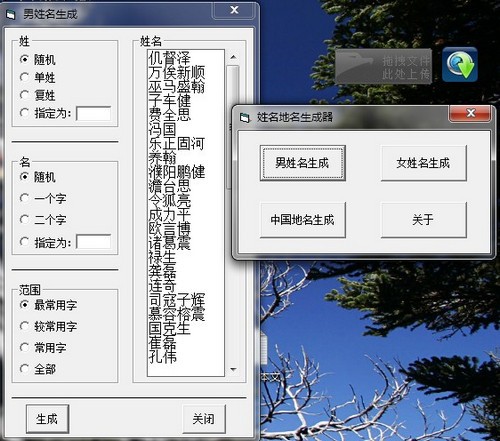Screen dimensions: 500x441
Task: Click the name list scrollbar thumb
Action: (233, 127)
